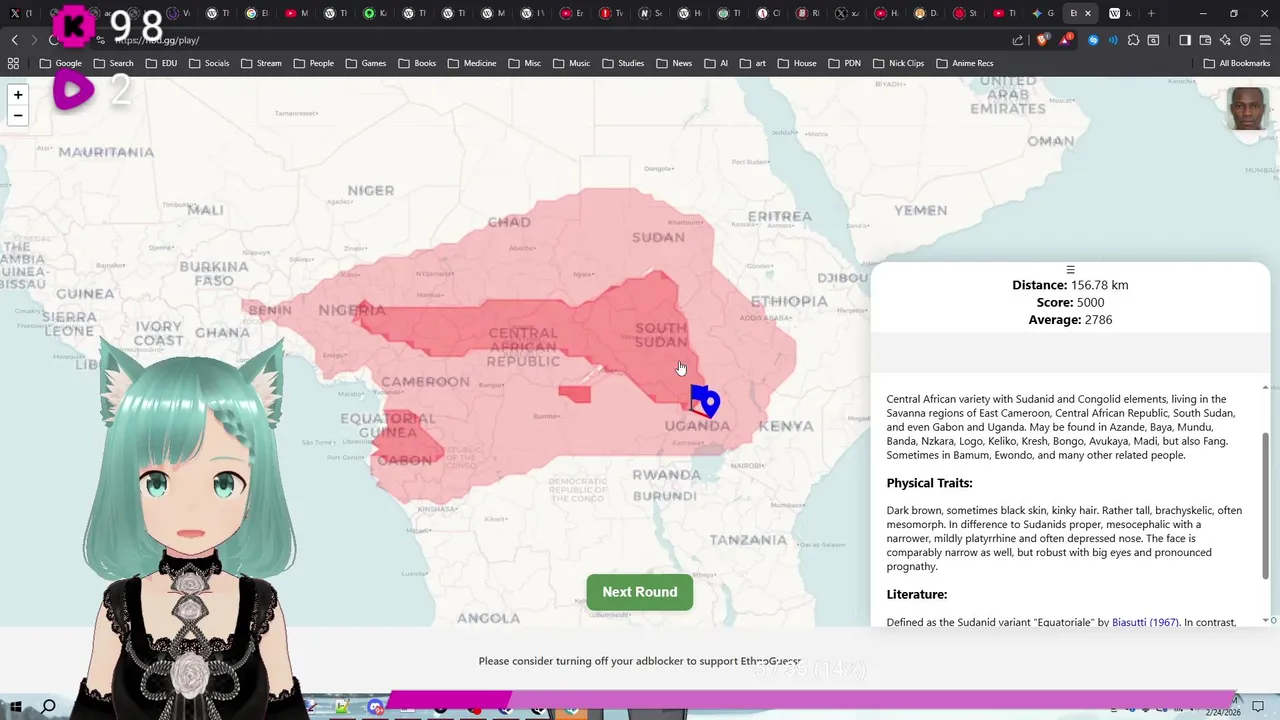The image size is (1280, 720).
Task: Open the Anime Recs bookmark folder
Action: (964, 63)
